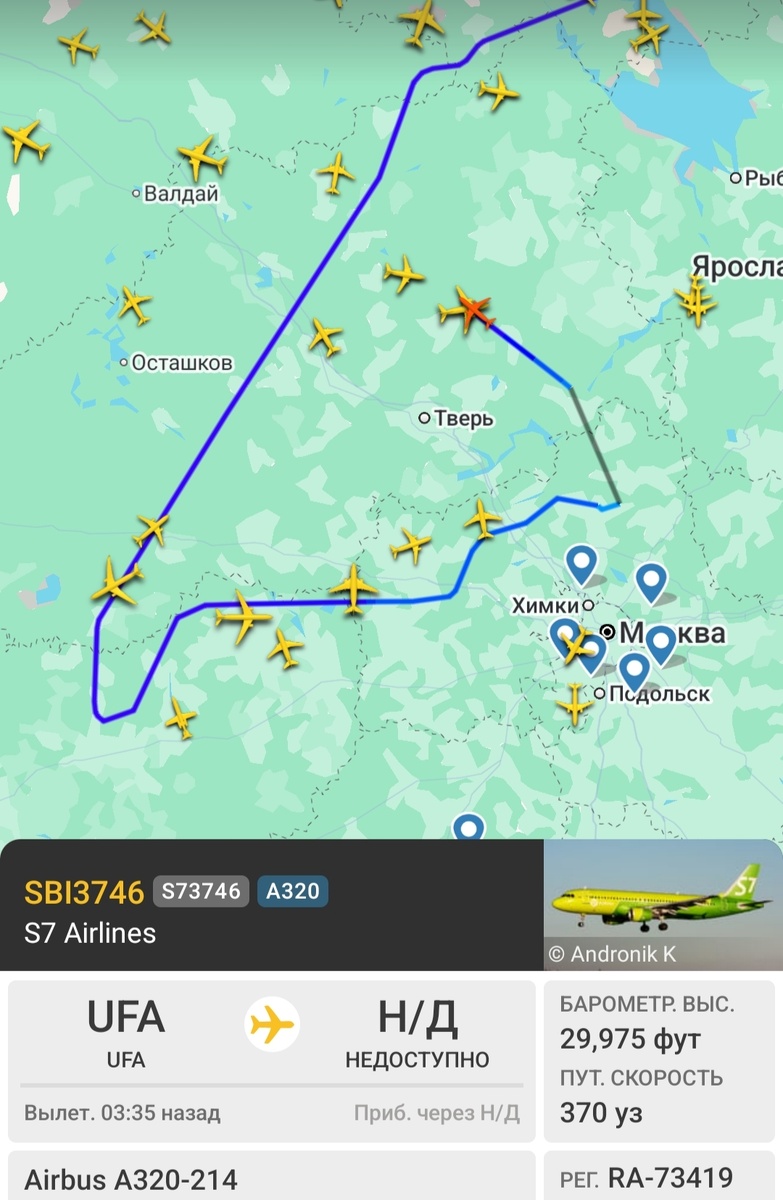783x1200 pixels.
Task: Tap the SBI3746 callsign label
Action: tap(84, 892)
